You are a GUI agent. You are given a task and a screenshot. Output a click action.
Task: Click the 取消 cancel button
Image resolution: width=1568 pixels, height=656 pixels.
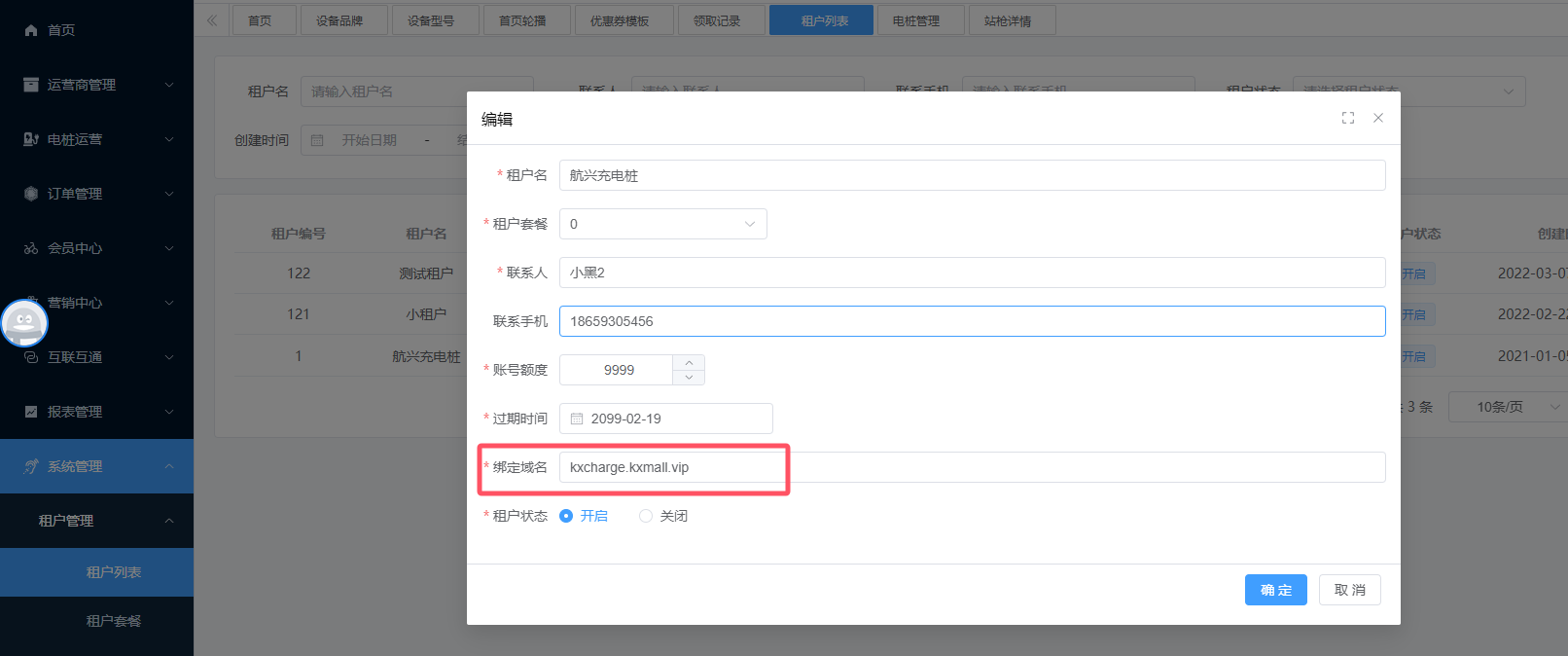coord(1349,590)
